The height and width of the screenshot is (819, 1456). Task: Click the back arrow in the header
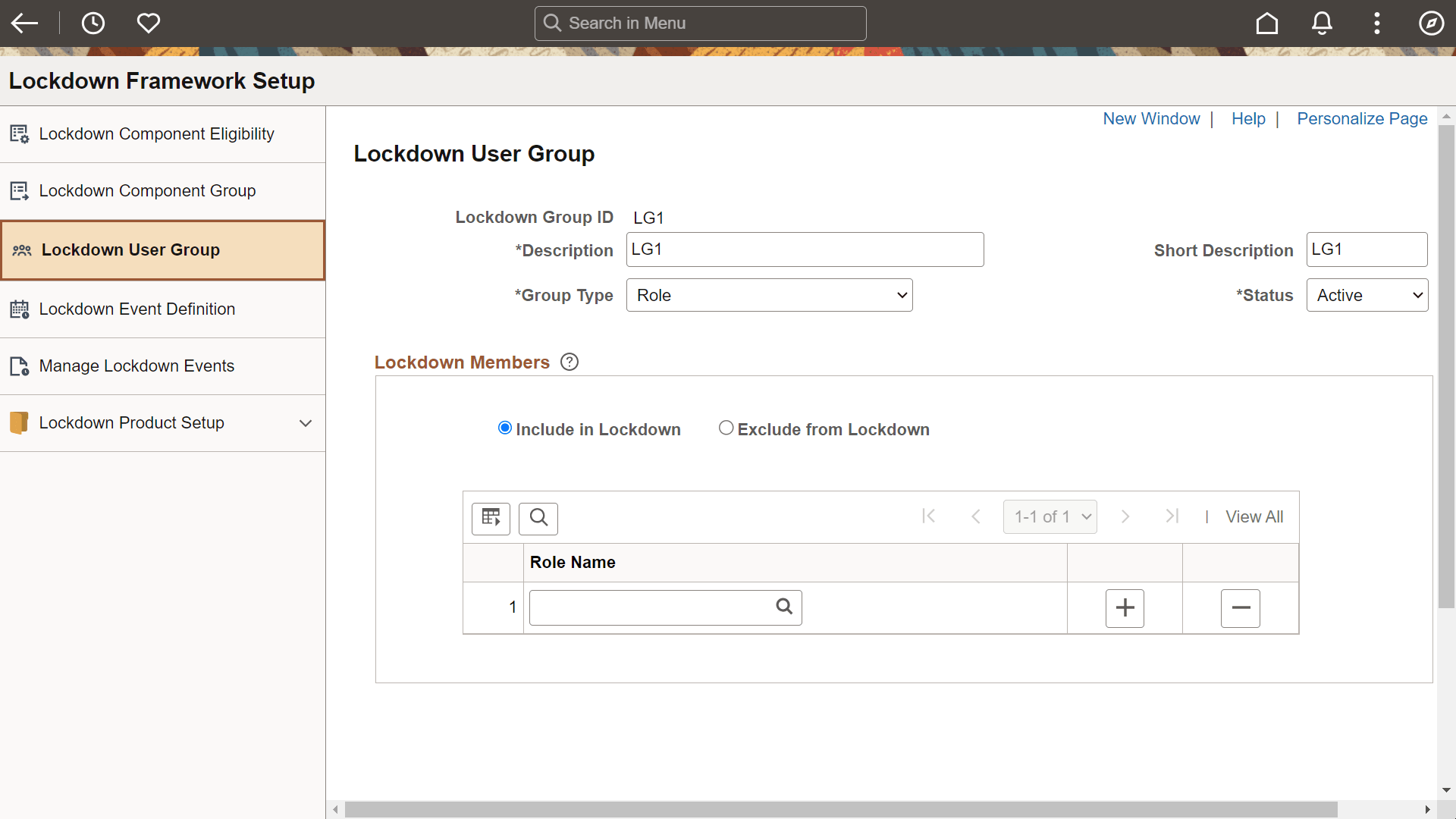point(24,23)
